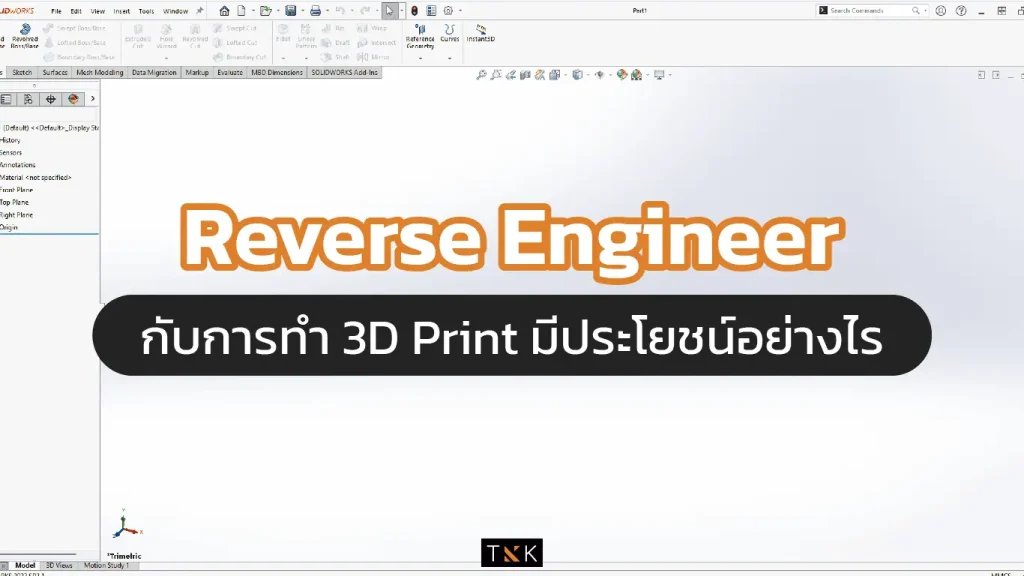Click the Print icon
Screen dimensions: 1024x576
tap(315, 11)
